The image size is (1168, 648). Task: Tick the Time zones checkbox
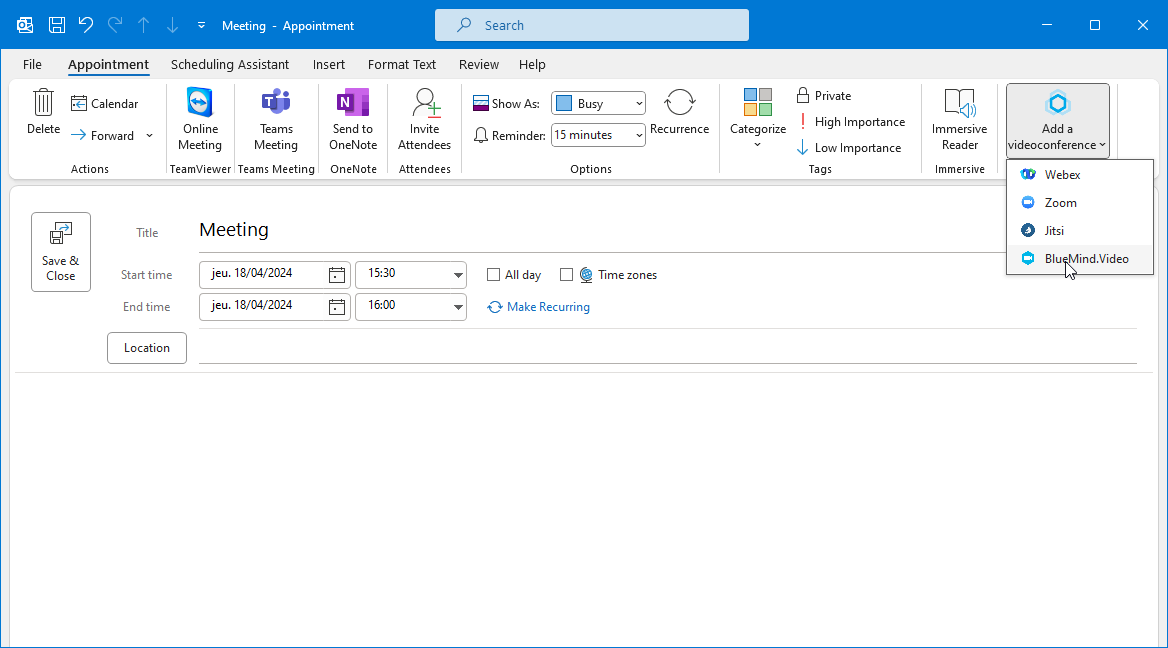(x=566, y=275)
